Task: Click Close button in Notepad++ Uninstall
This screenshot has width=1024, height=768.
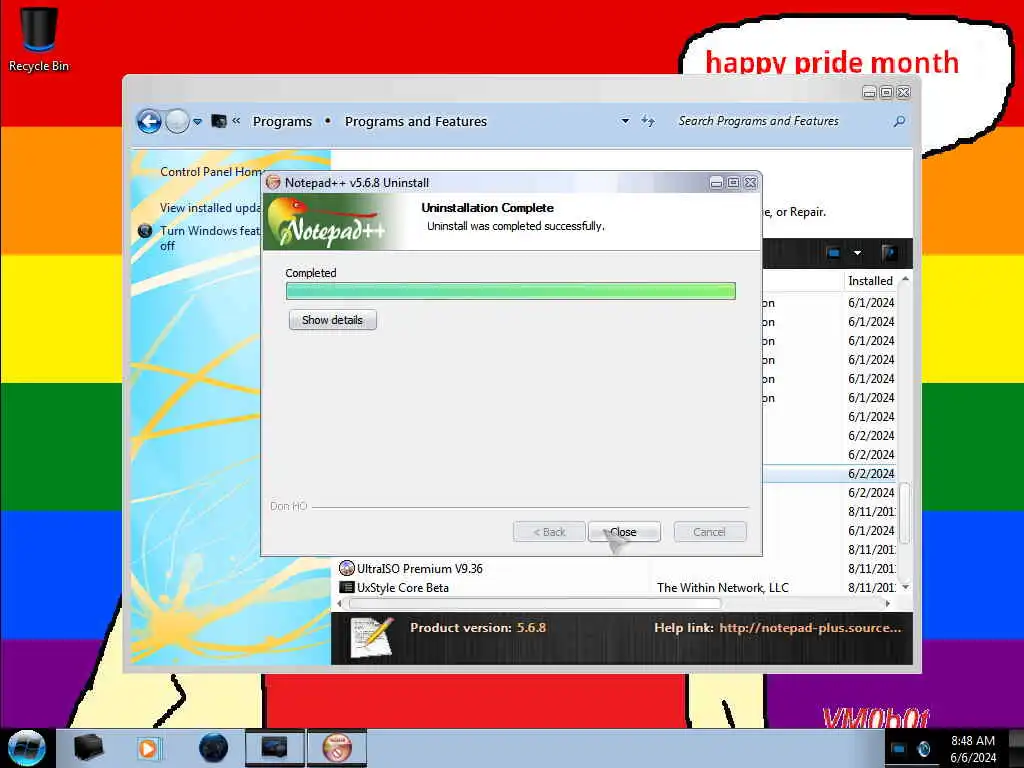Action: pos(624,532)
